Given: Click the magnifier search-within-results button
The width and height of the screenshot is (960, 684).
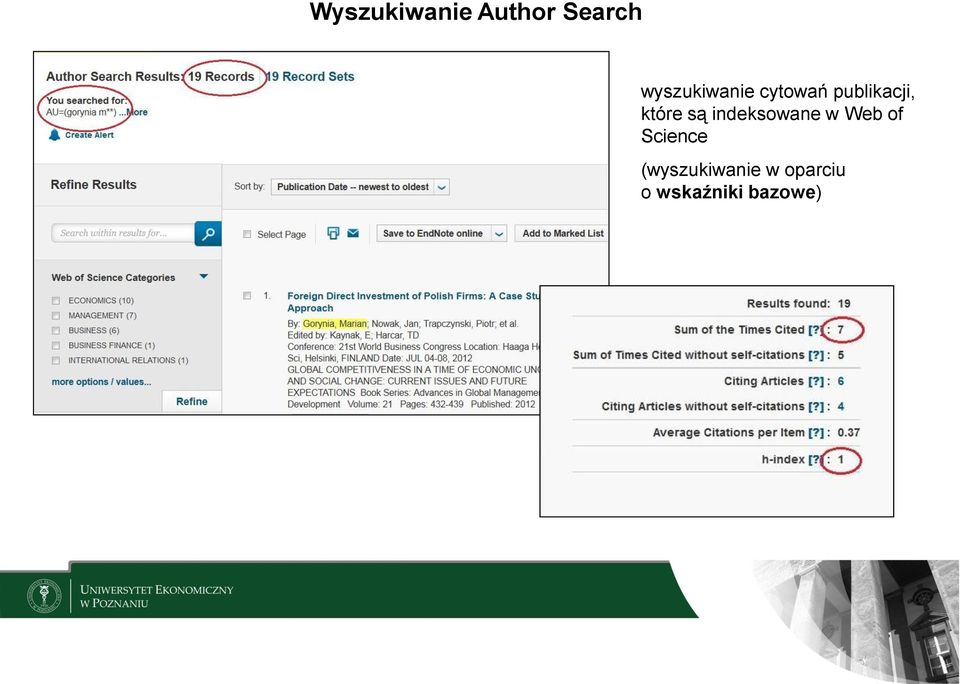Looking at the screenshot, I should [208, 233].
